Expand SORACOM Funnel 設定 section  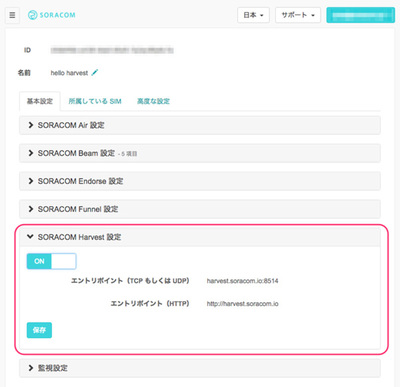coord(200,209)
